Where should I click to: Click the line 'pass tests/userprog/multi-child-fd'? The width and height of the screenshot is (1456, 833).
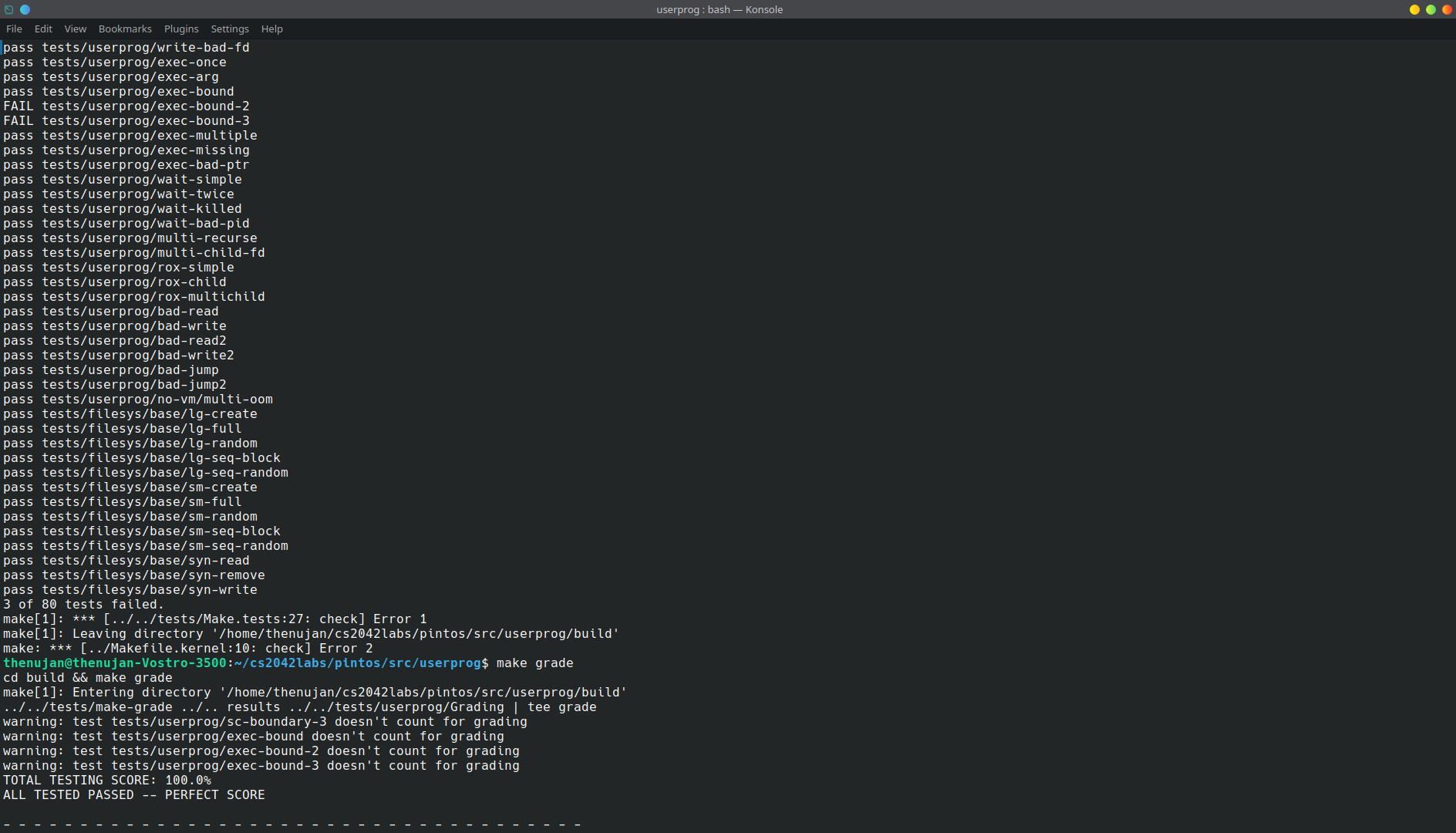click(134, 253)
